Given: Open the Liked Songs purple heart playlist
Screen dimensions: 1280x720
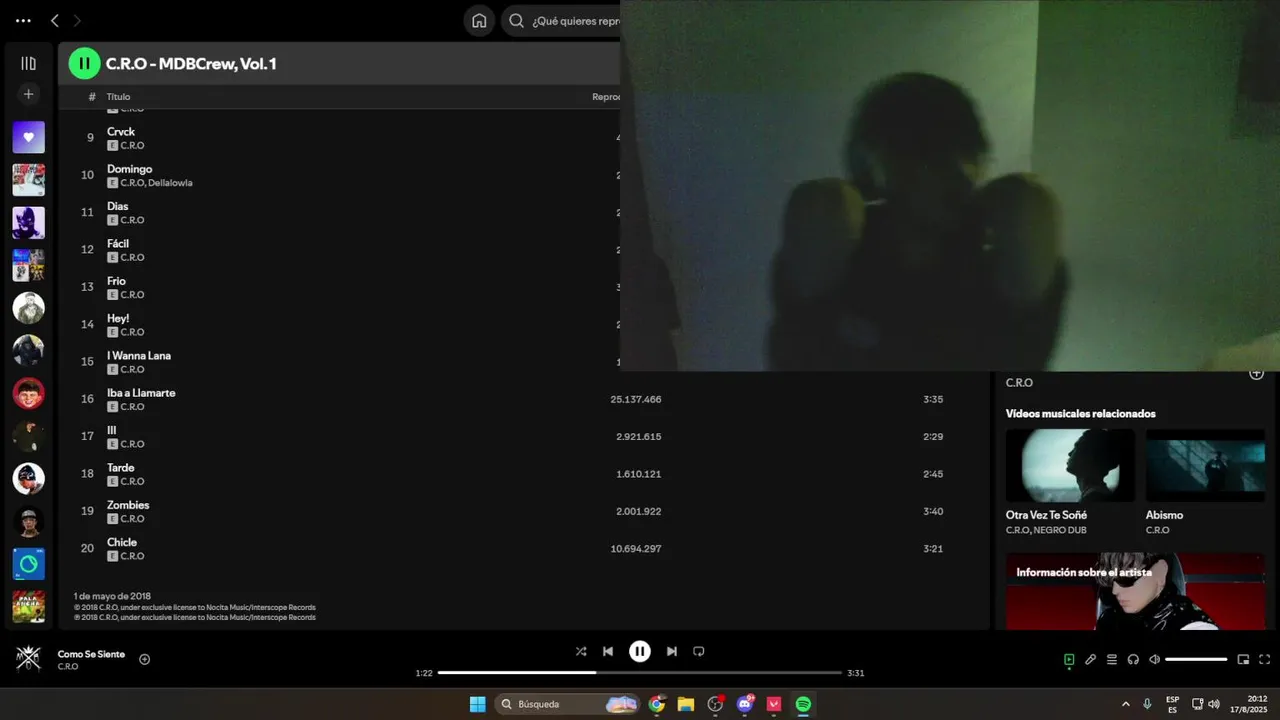Looking at the screenshot, I should [x=28, y=137].
